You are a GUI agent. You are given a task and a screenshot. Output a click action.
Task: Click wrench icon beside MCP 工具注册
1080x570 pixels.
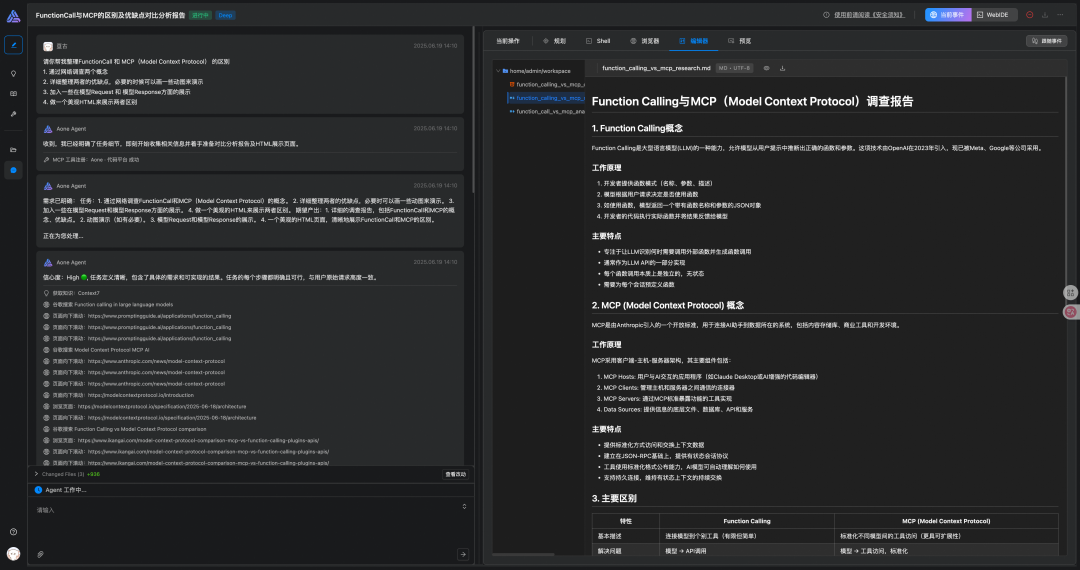[x=46, y=160]
